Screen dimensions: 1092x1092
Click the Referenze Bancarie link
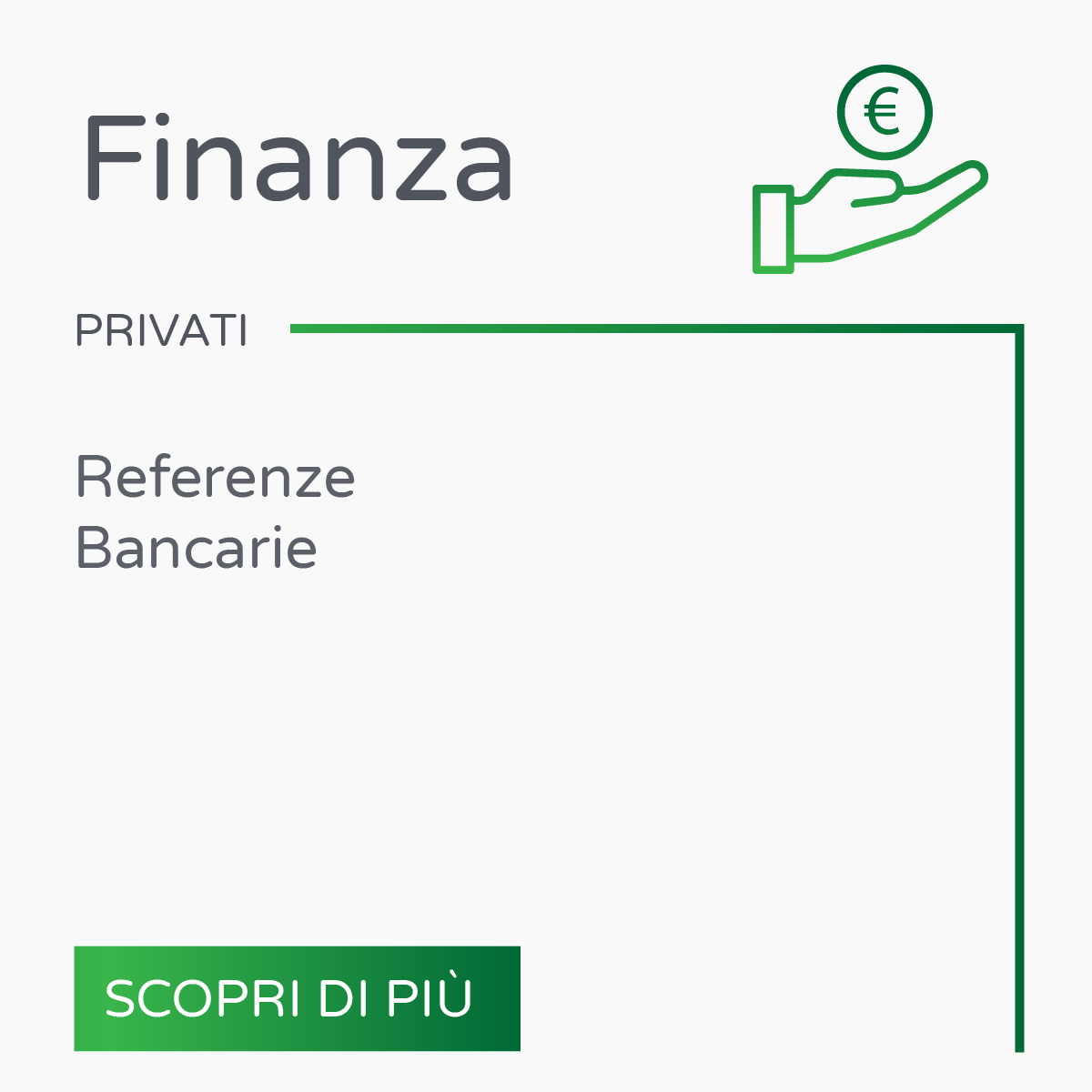(215, 511)
